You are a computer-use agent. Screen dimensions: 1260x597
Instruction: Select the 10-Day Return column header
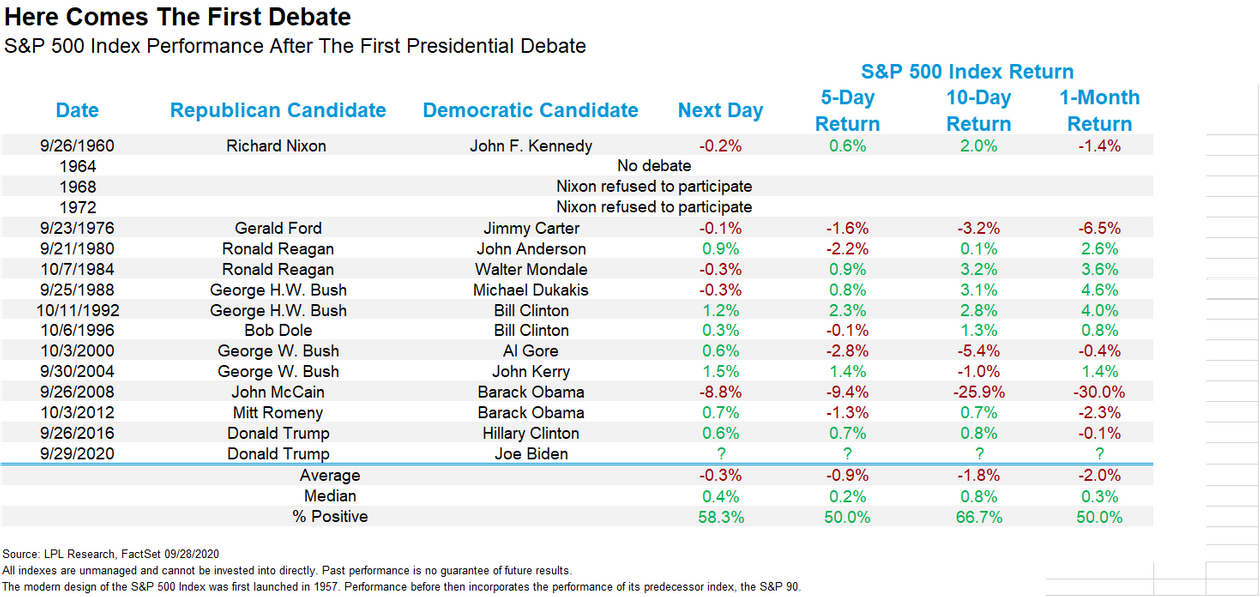point(978,111)
